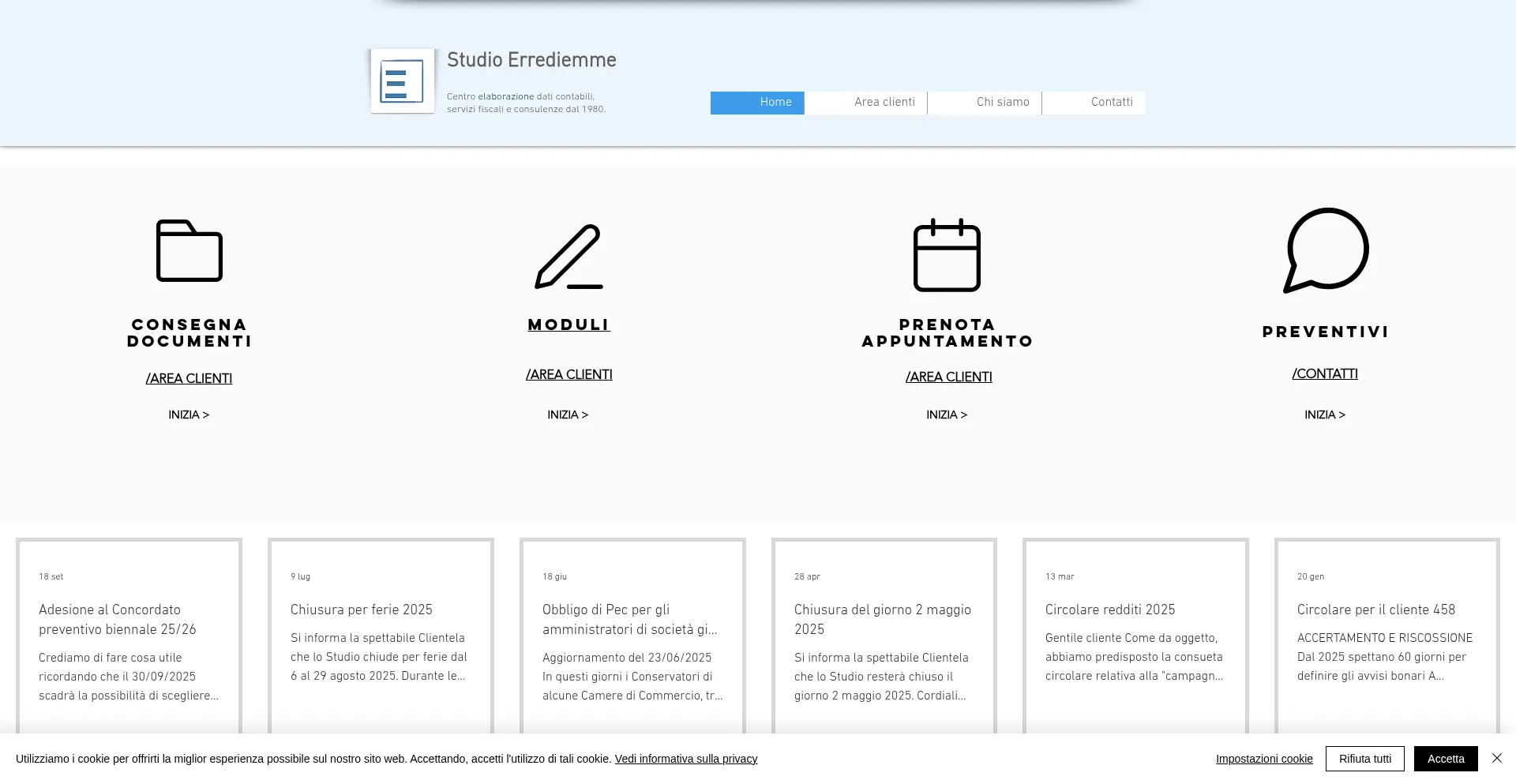Click /CONTATTI link under Preventivi
This screenshot has width=1516, height=784.
point(1325,374)
